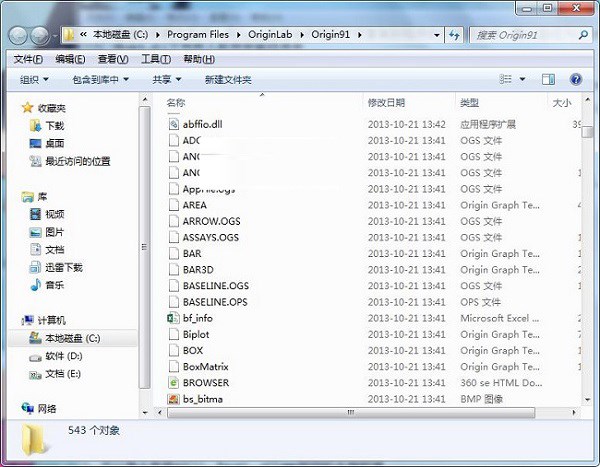Open the 工具(T) menu
600x467 pixels.
156,59
